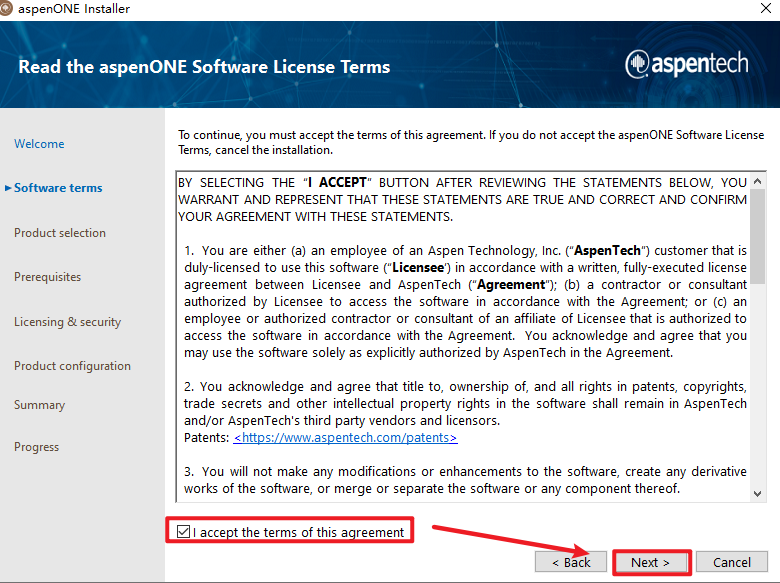
Task: Click the Back button
Action: click(x=570, y=562)
